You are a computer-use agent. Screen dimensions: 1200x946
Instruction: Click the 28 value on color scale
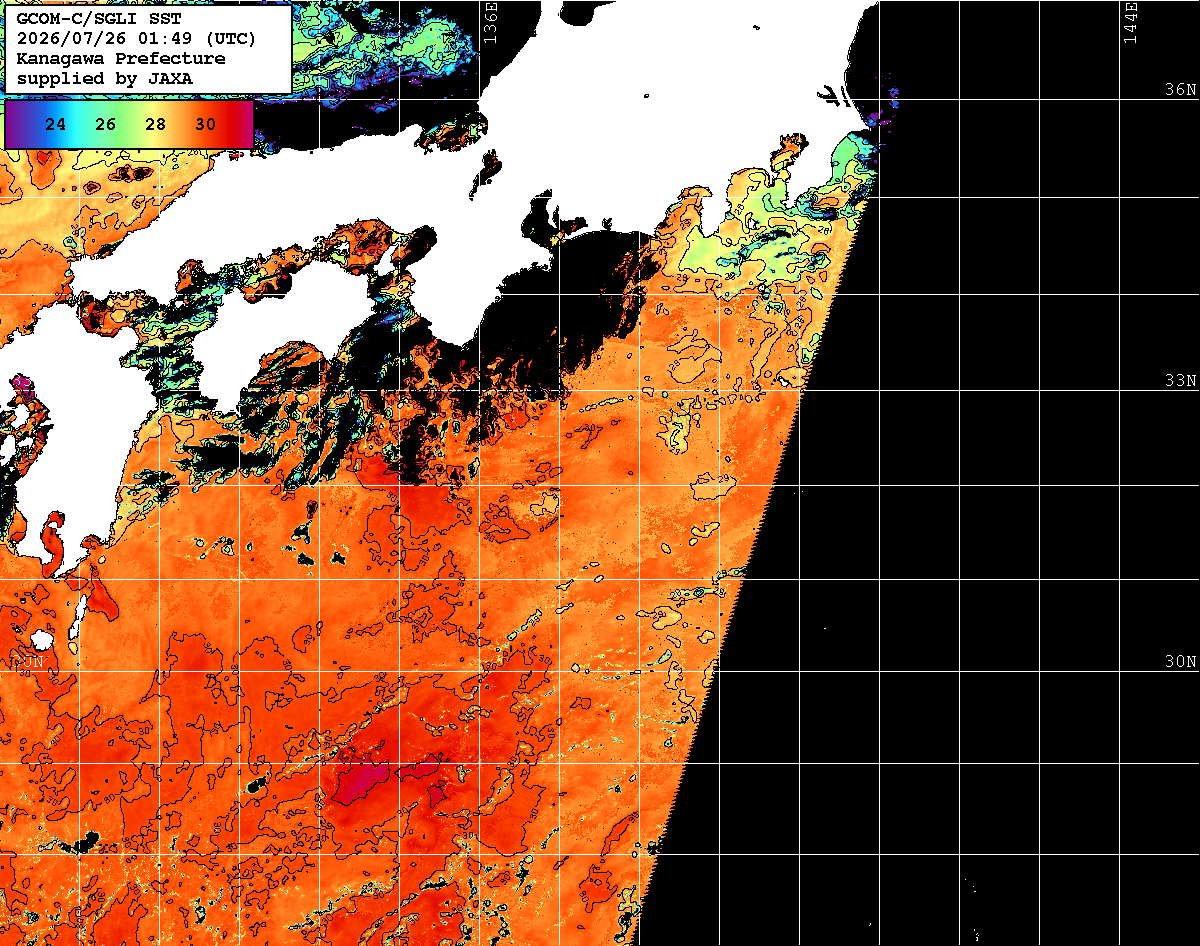click(x=156, y=125)
